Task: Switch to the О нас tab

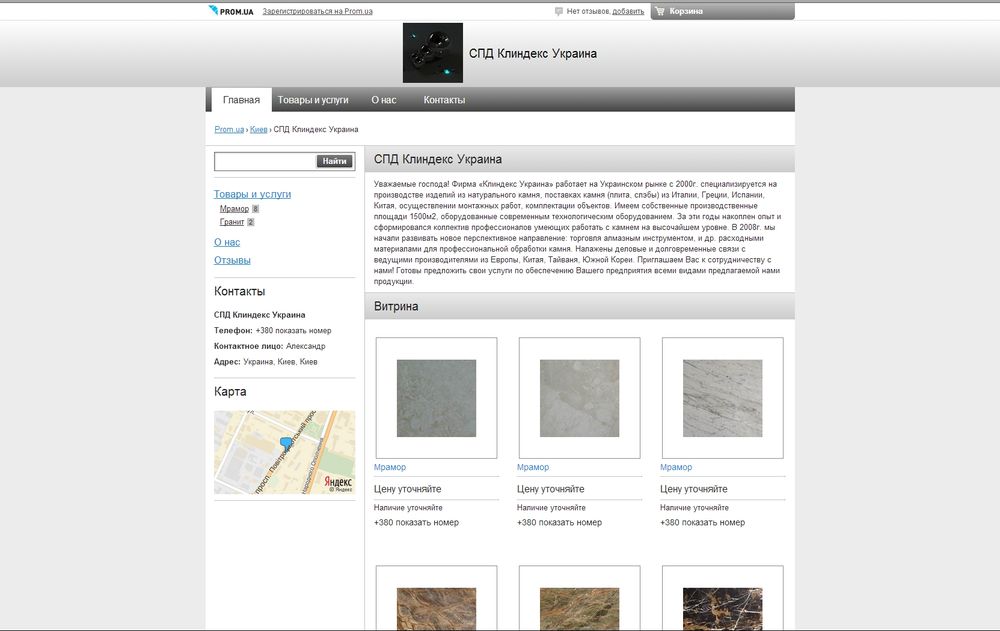Action: pyautogui.click(x=384, y=100)
